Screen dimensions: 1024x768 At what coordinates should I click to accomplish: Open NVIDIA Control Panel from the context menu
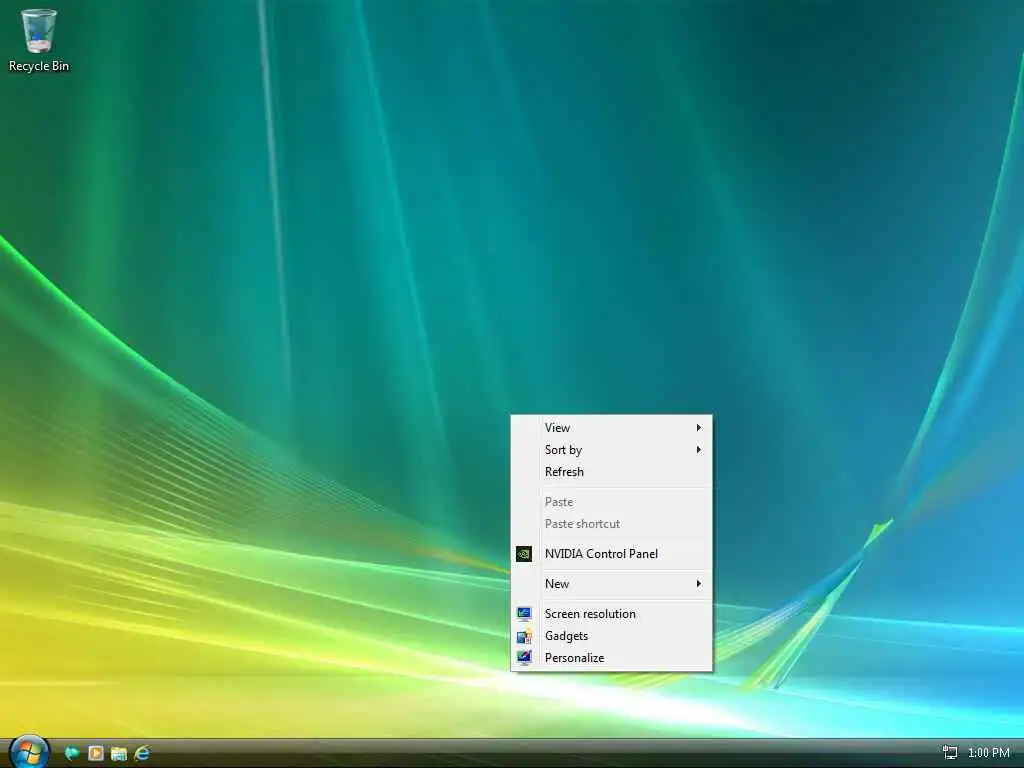611,554
